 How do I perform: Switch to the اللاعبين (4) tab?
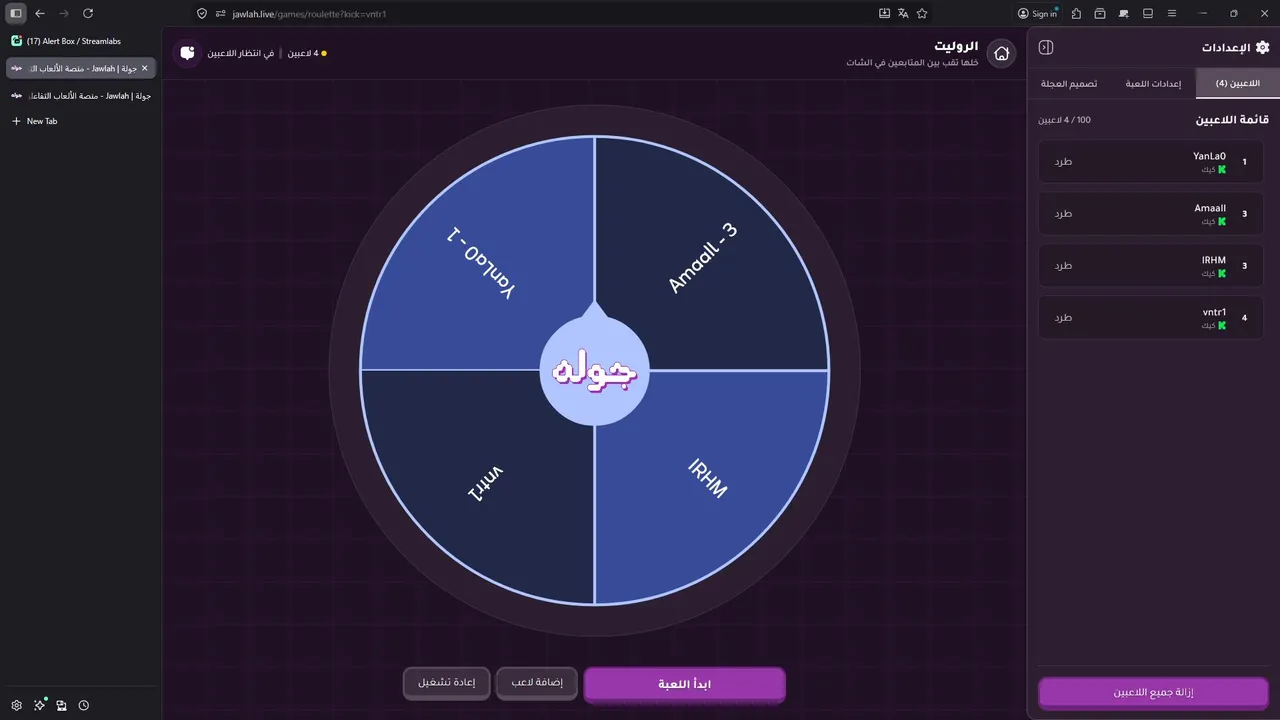[x=1237, y=83]
